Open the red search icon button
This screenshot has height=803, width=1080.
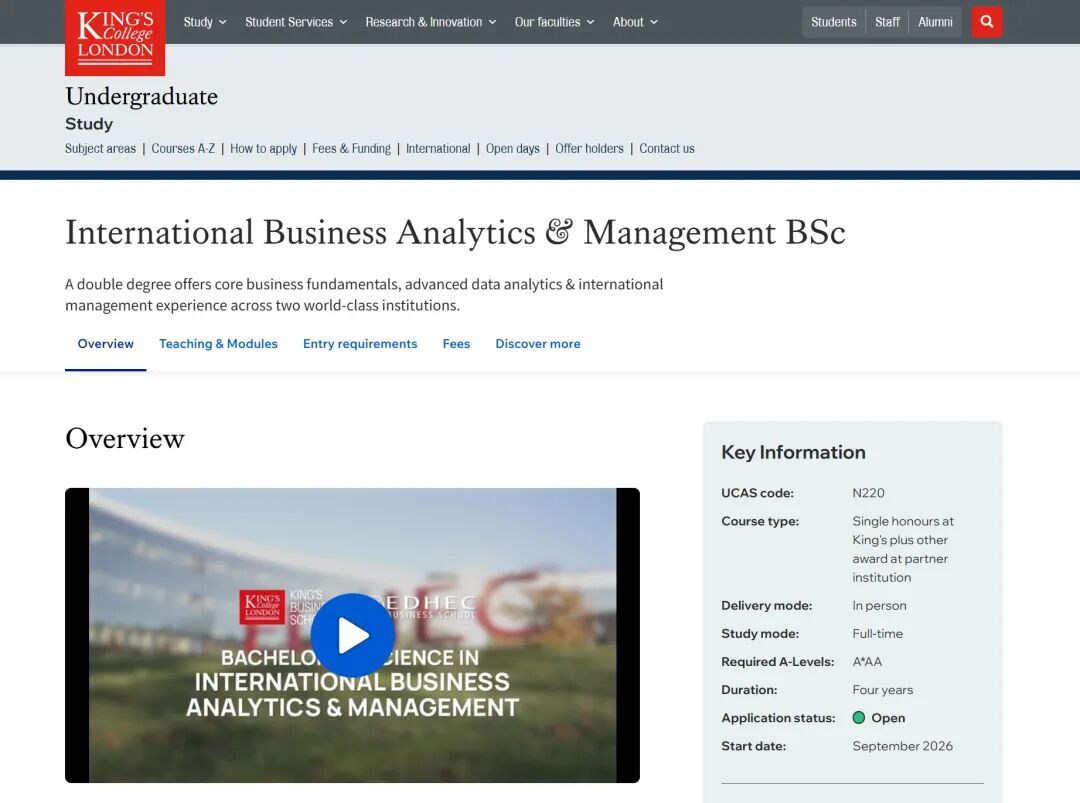[x=986, y=22]
